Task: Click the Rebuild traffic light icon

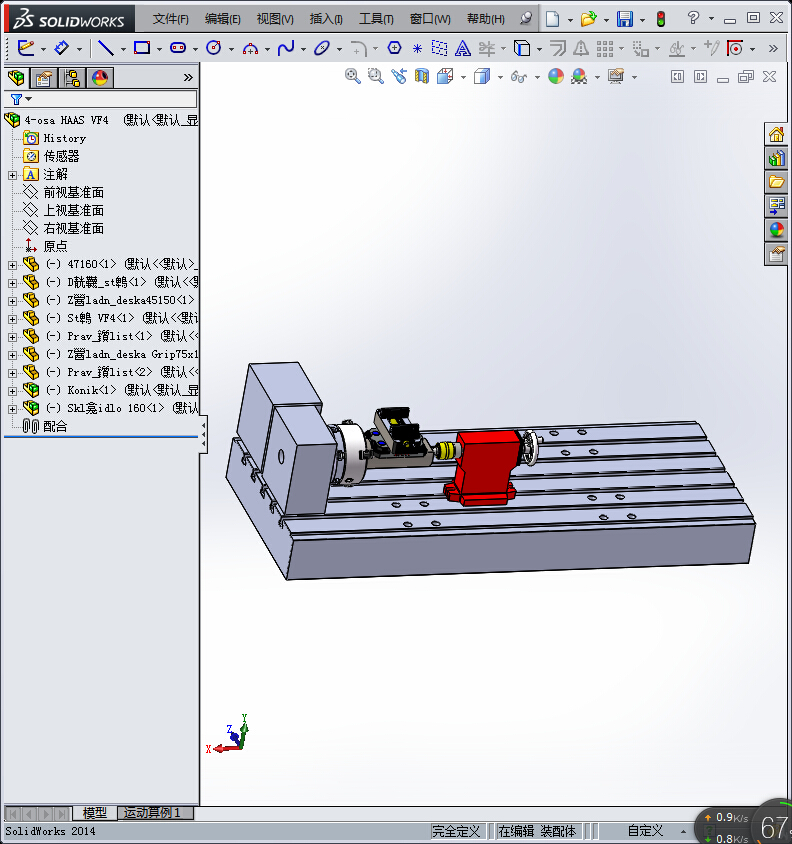Action: click(x=661, y=19)
